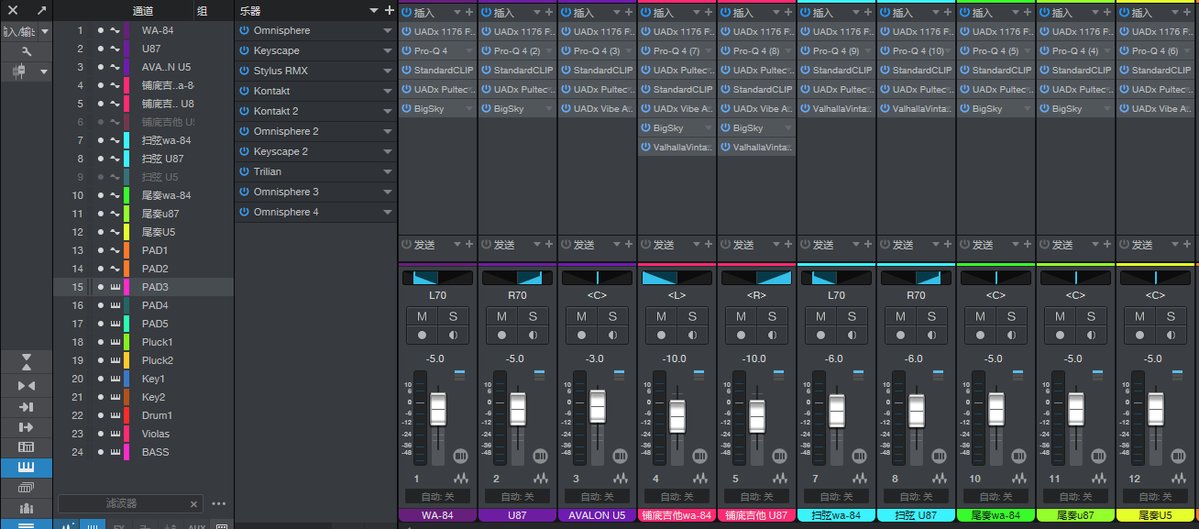The image size is (1199, 529).
Task: Bypass BigSky insert on WA-84 channel
Action: (x=406, y=109)
